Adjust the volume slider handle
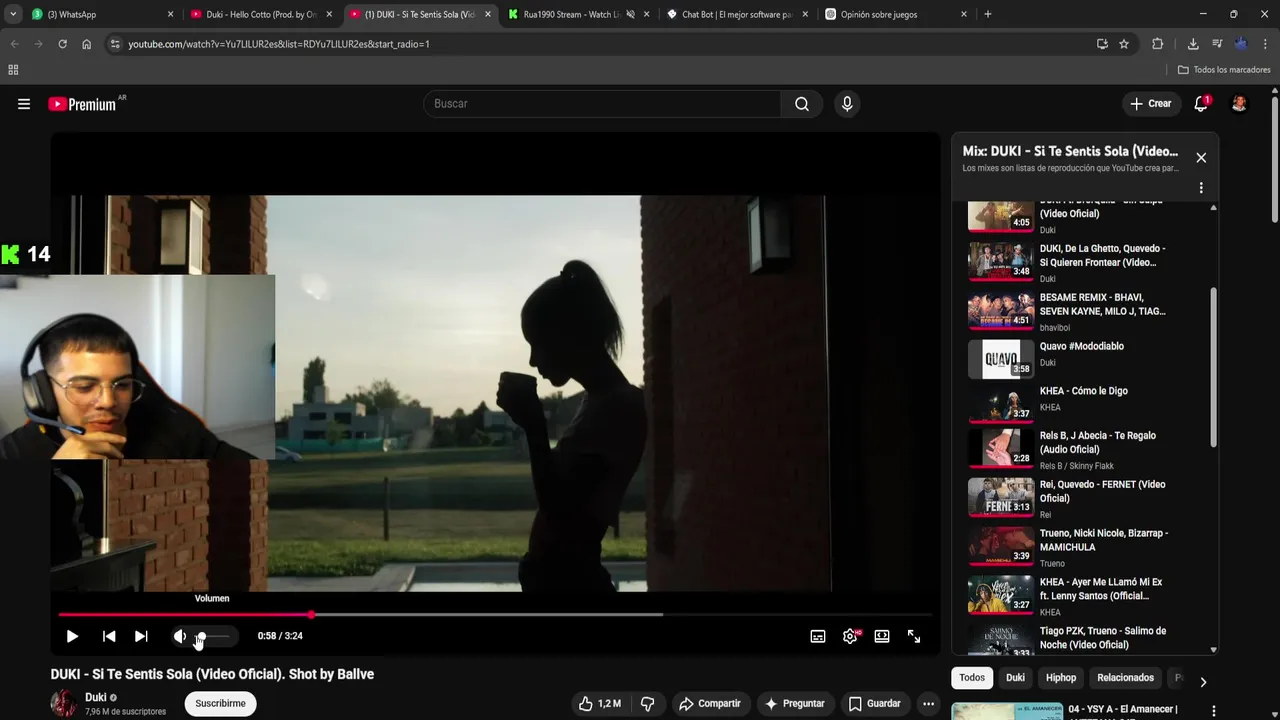This screenshot has height=720, width=1280. click(x=201, y=636)
